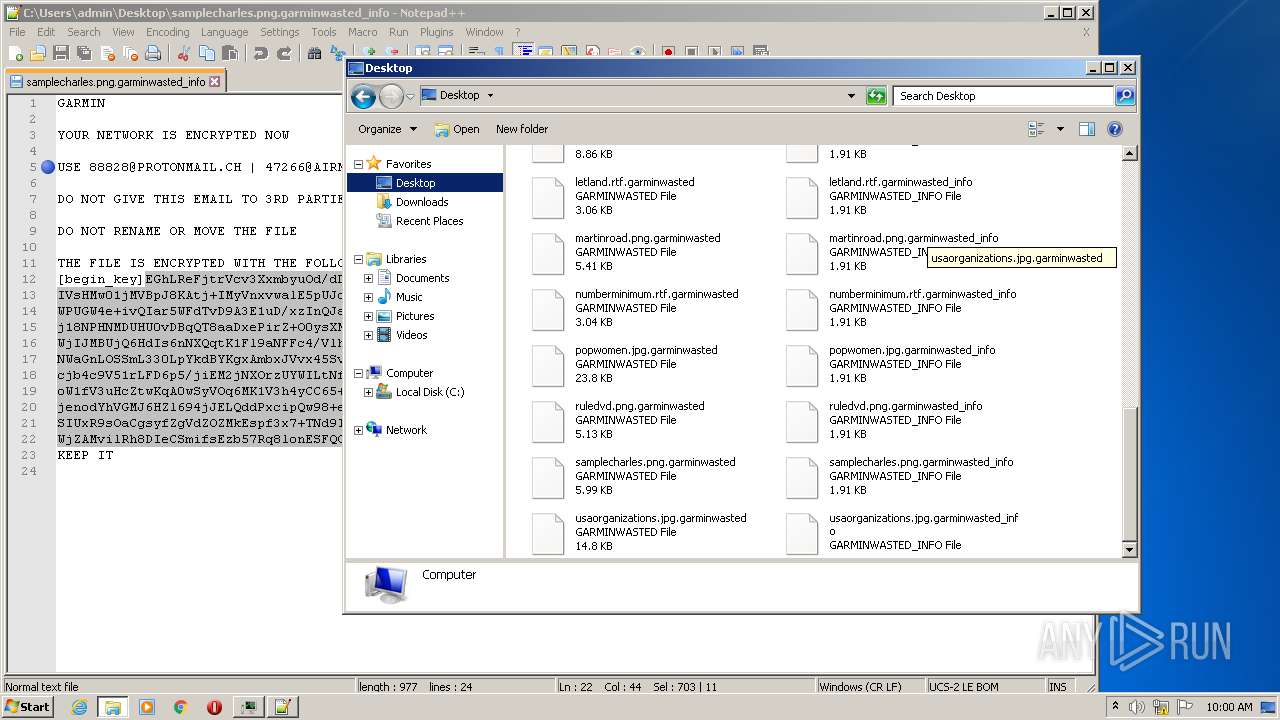This screenshot has height=720, width=1280.
Task: Select the file numberminimum.rtf.garminwasted_info
Action: [x=900, y=308]
